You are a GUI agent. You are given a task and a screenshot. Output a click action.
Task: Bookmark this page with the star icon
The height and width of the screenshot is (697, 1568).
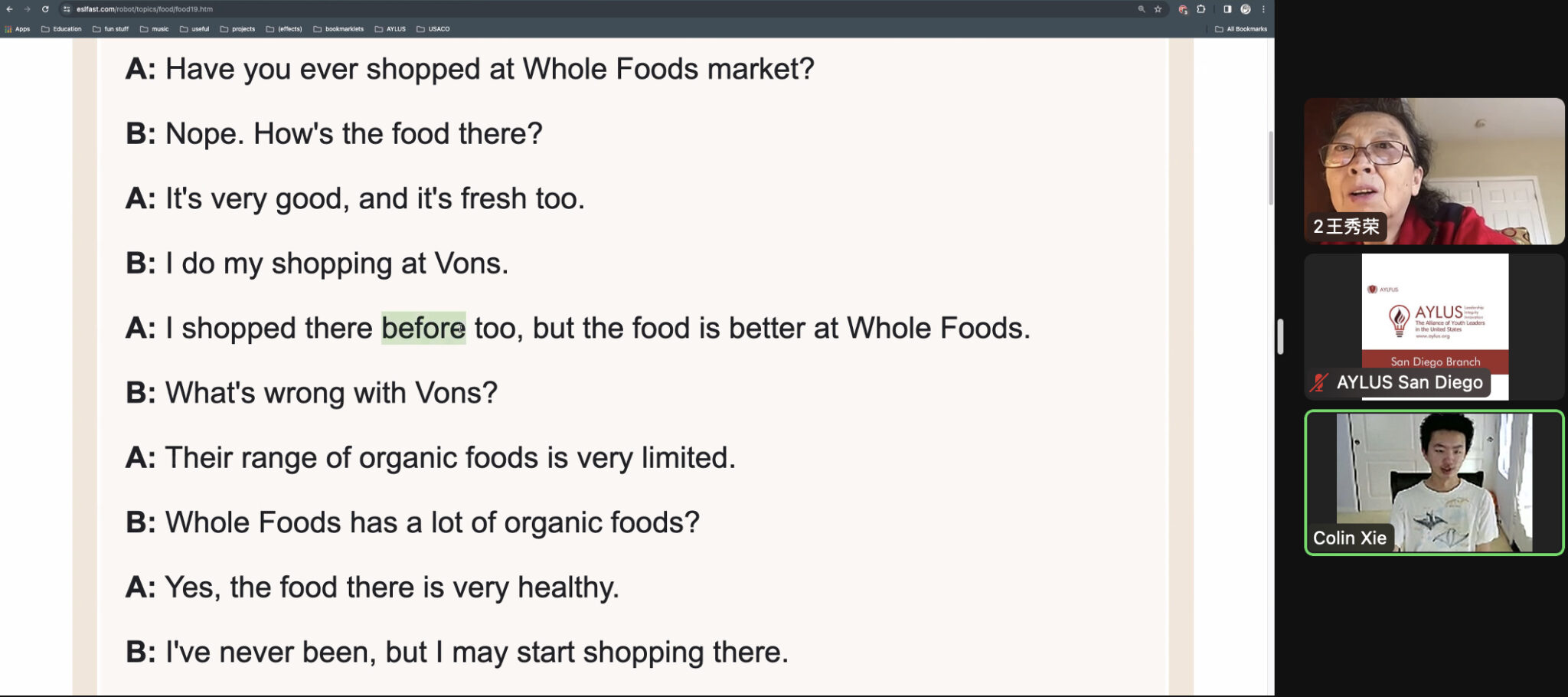pyautogui.click(x=1158, y=9)
